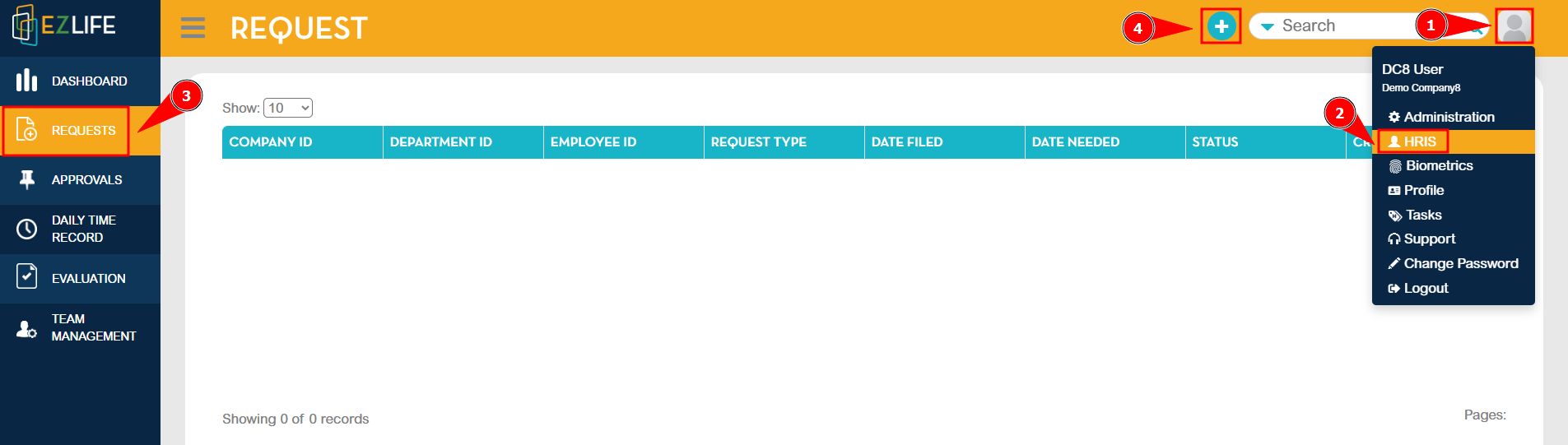Click the Change Password pencil icon
The width and height of the screenshot is (1568, 445).
[x=1394, y=264]
